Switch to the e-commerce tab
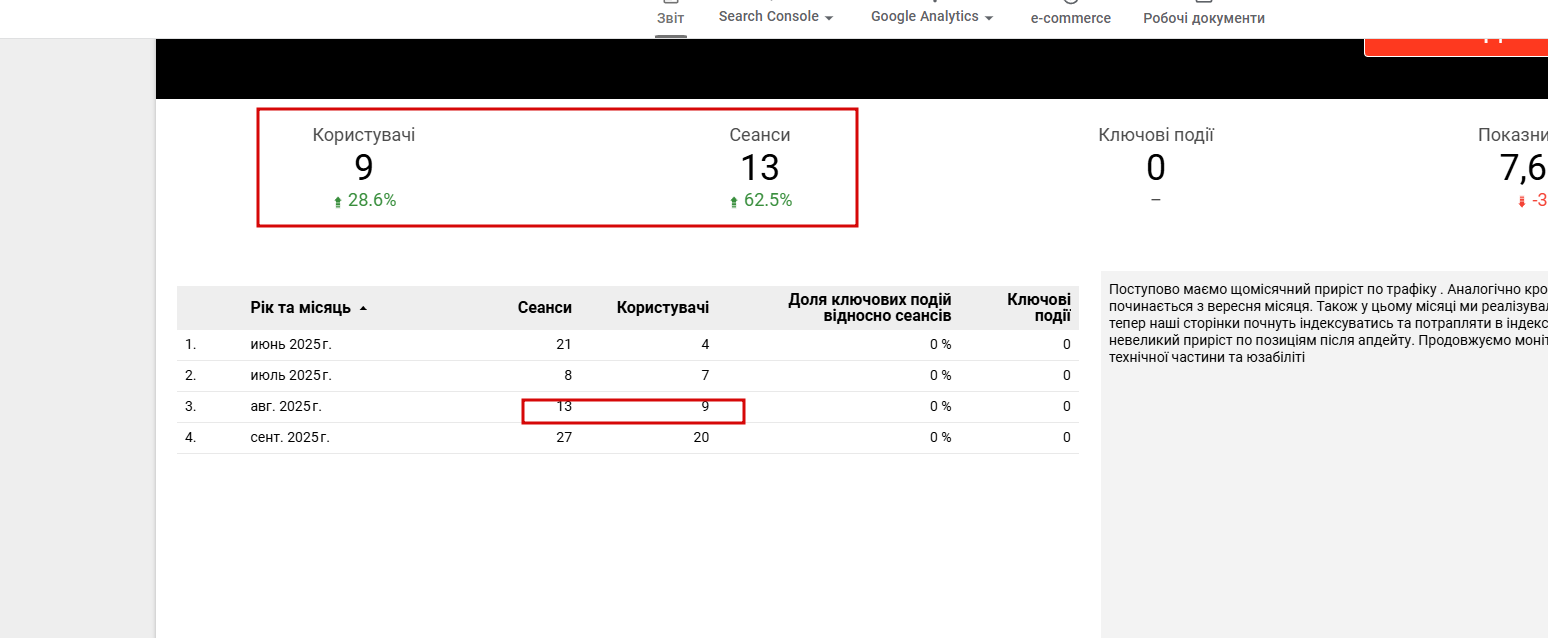Viewport: 1548px width, 638px height. (x=1071, y=18)
